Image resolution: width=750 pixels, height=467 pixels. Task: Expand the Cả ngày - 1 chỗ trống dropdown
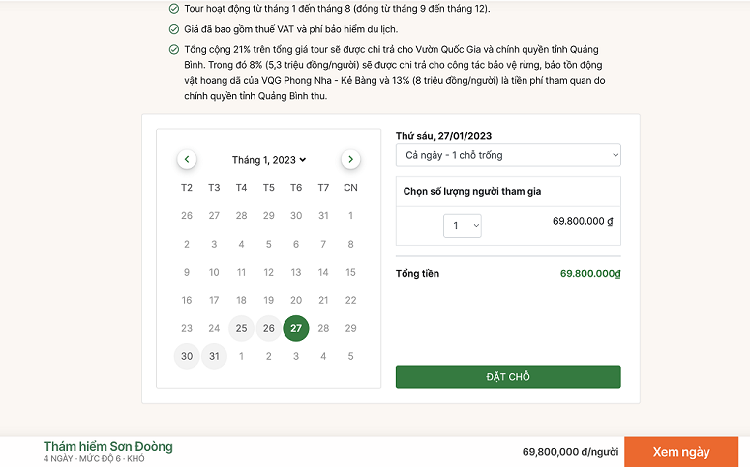[508, 156]
